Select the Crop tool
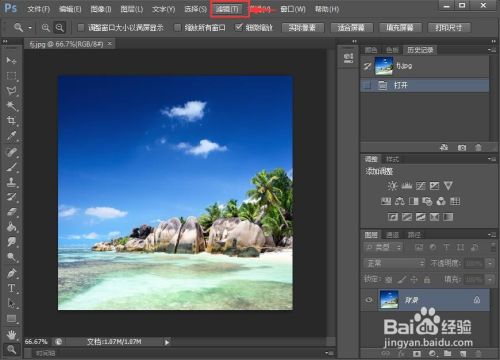The width and height of the screenshot is (500, 360). click(x=11, y=121)
